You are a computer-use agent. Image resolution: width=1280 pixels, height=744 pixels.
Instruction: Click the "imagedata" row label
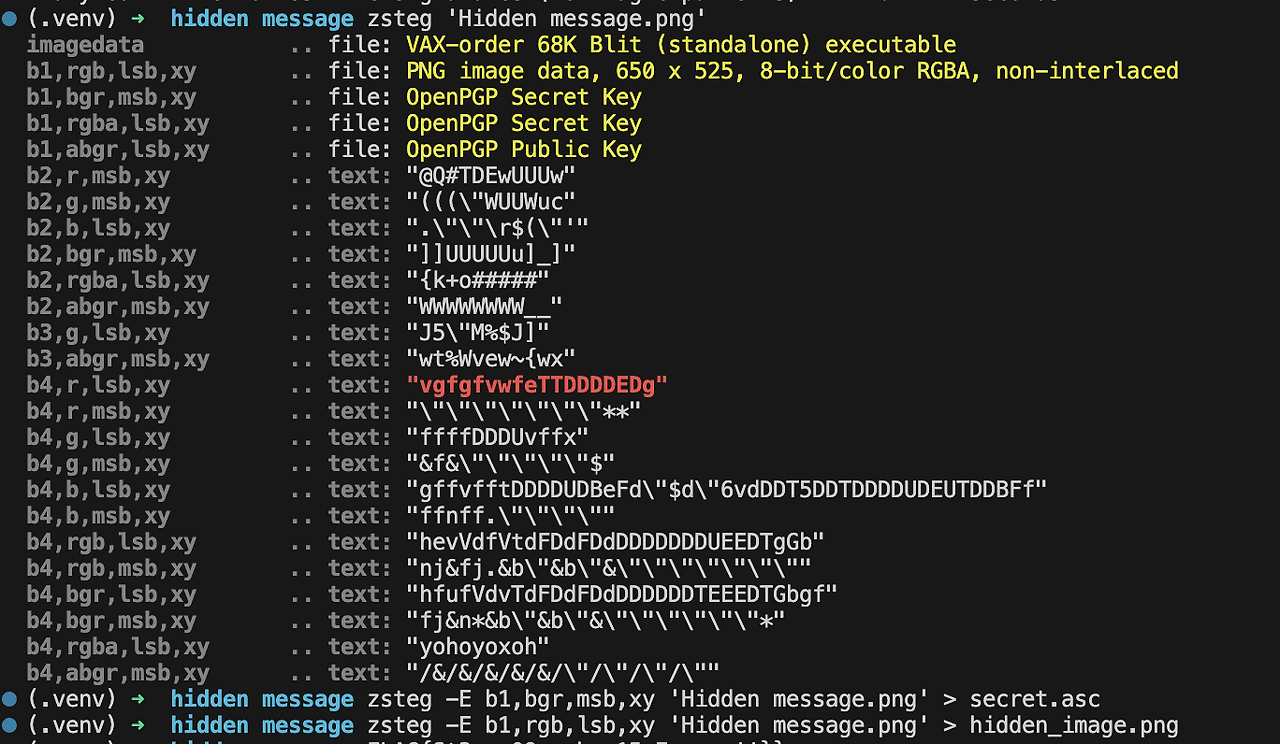[85, 45]
